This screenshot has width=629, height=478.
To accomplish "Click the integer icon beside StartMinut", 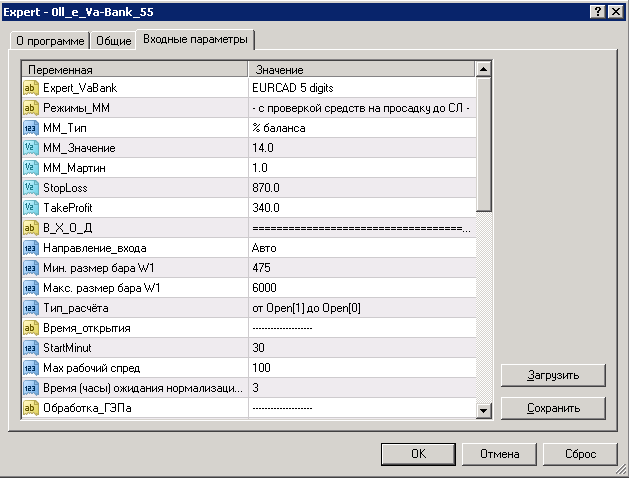I will coord(31,348).
